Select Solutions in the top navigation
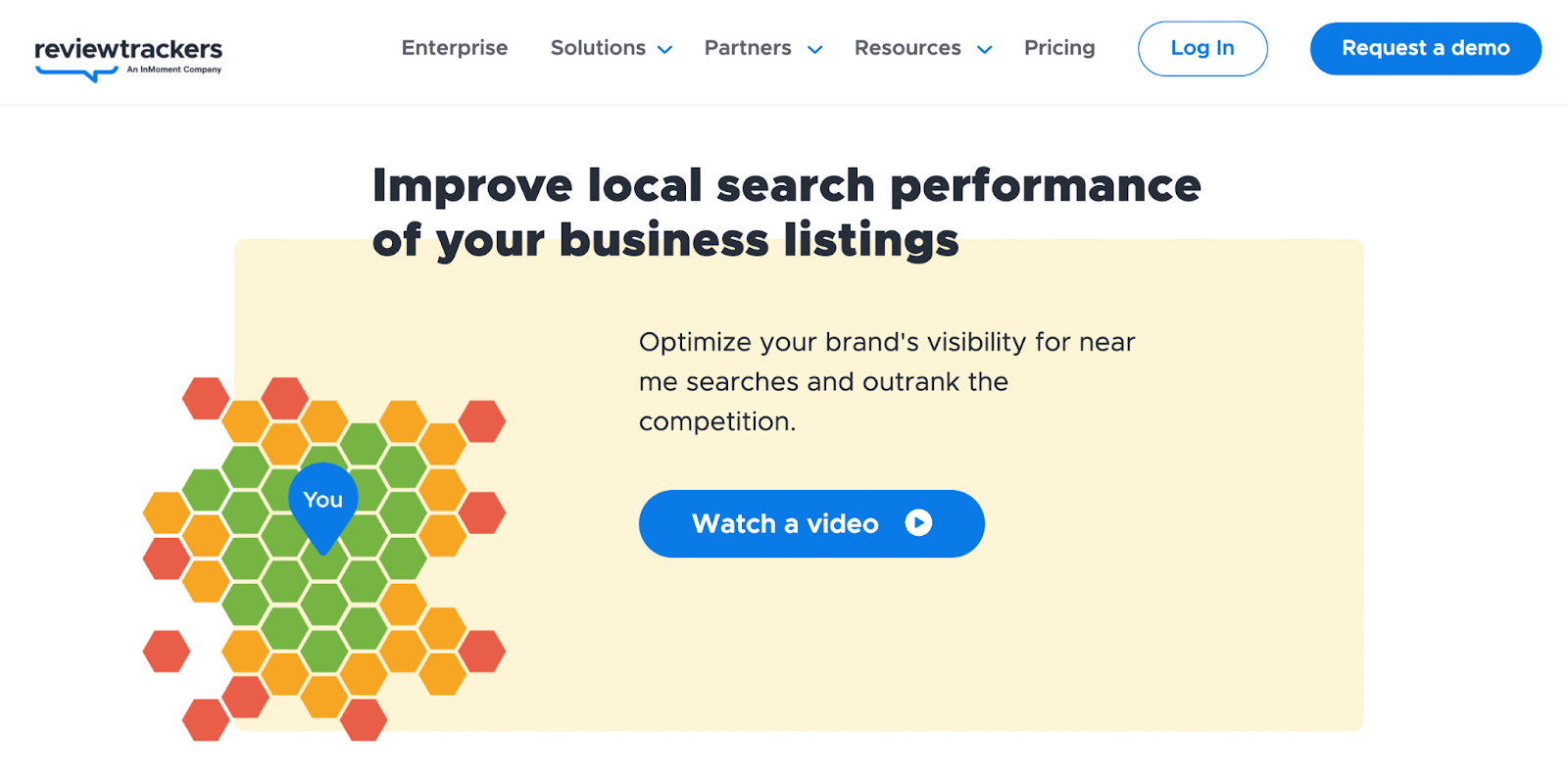Viewport: 1568px width, 779px height. (598, 47)
